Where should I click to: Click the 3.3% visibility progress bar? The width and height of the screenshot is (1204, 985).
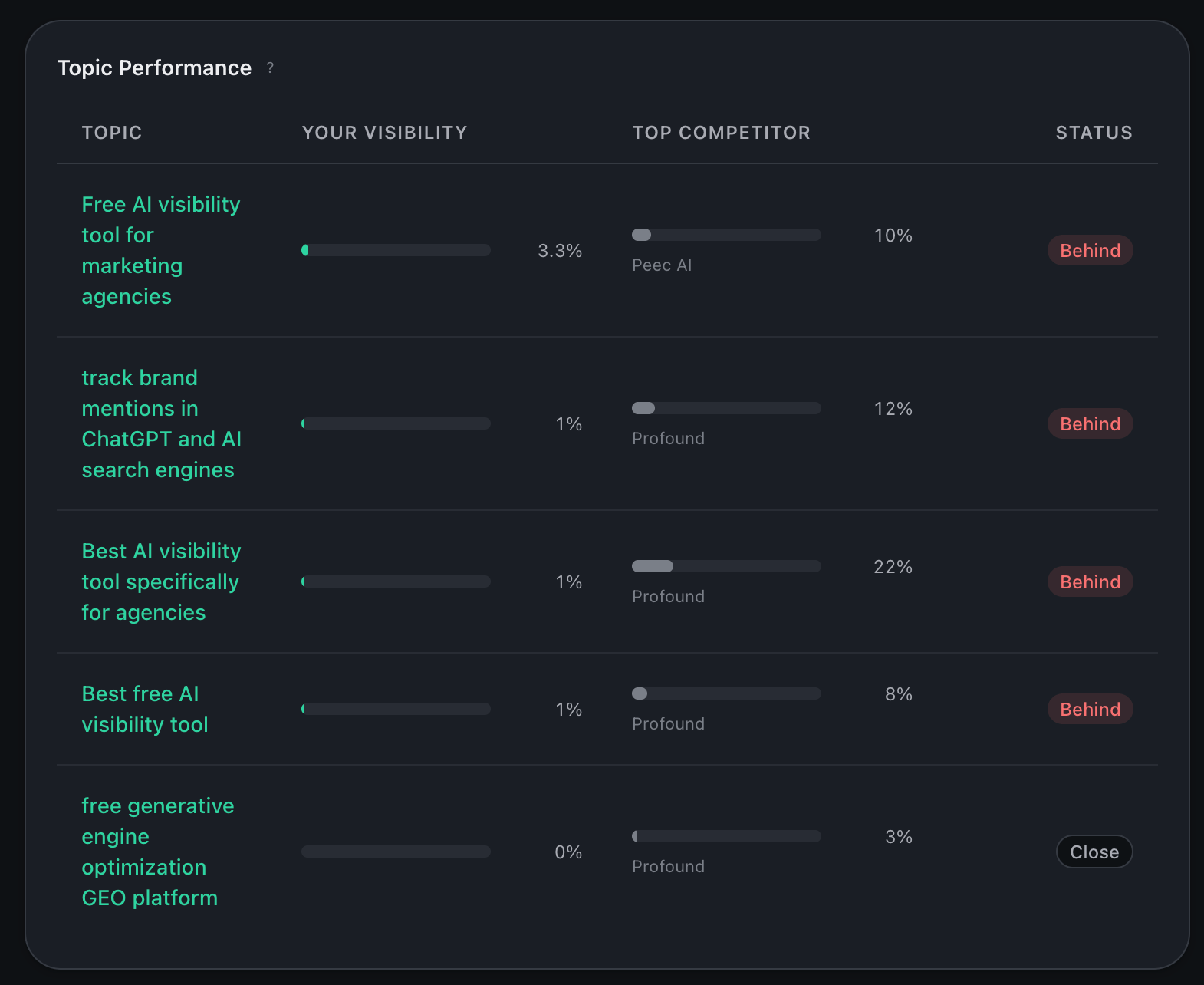396,250
